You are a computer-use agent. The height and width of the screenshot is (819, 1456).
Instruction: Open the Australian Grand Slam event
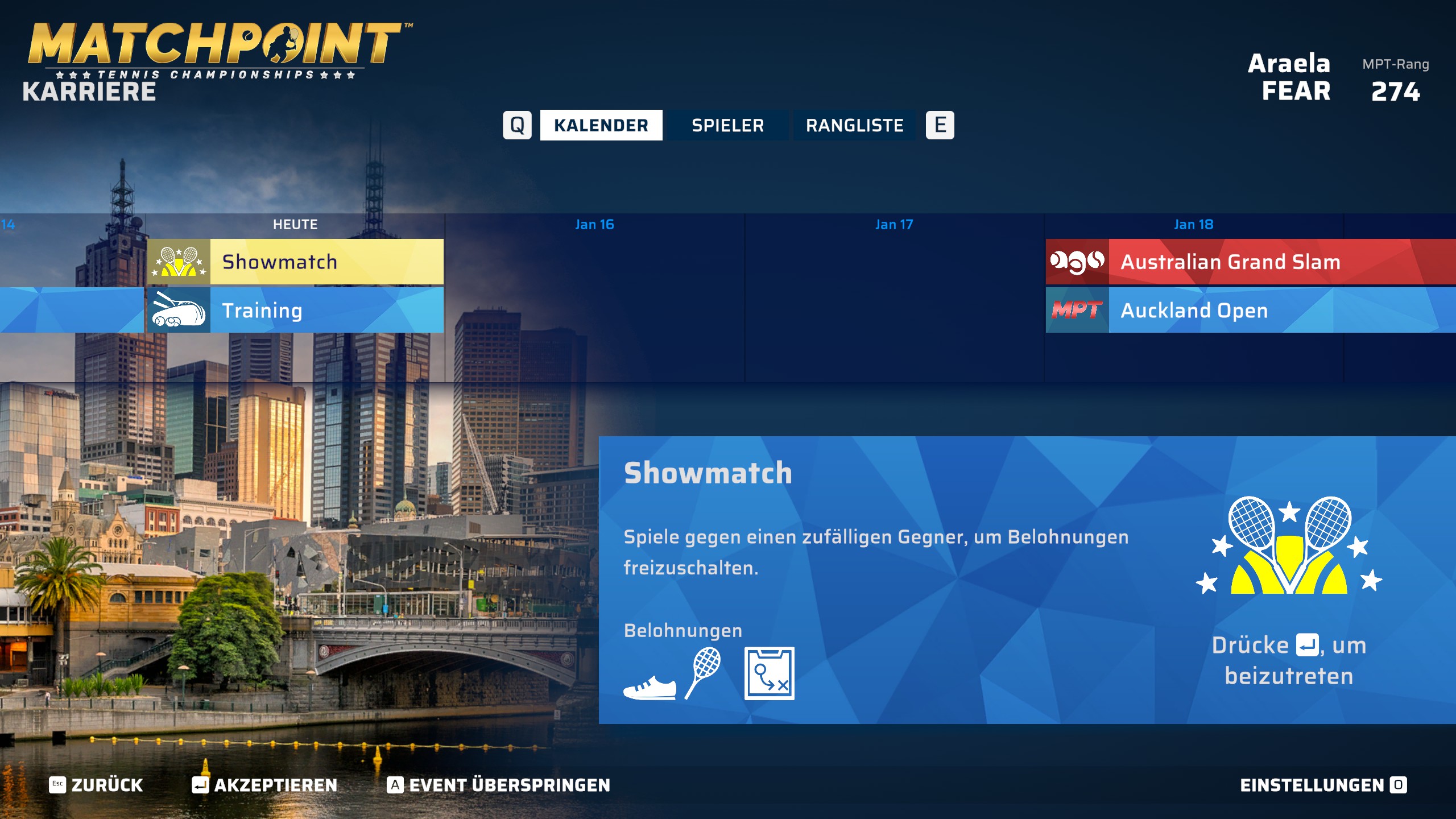[x=1251, y=262]
